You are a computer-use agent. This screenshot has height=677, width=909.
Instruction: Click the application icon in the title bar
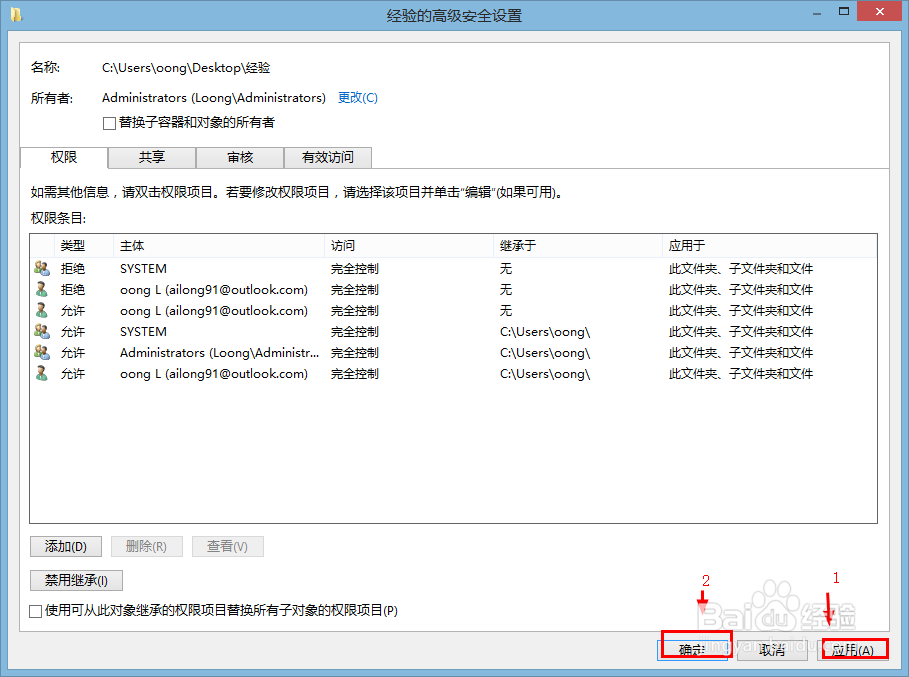15,11
